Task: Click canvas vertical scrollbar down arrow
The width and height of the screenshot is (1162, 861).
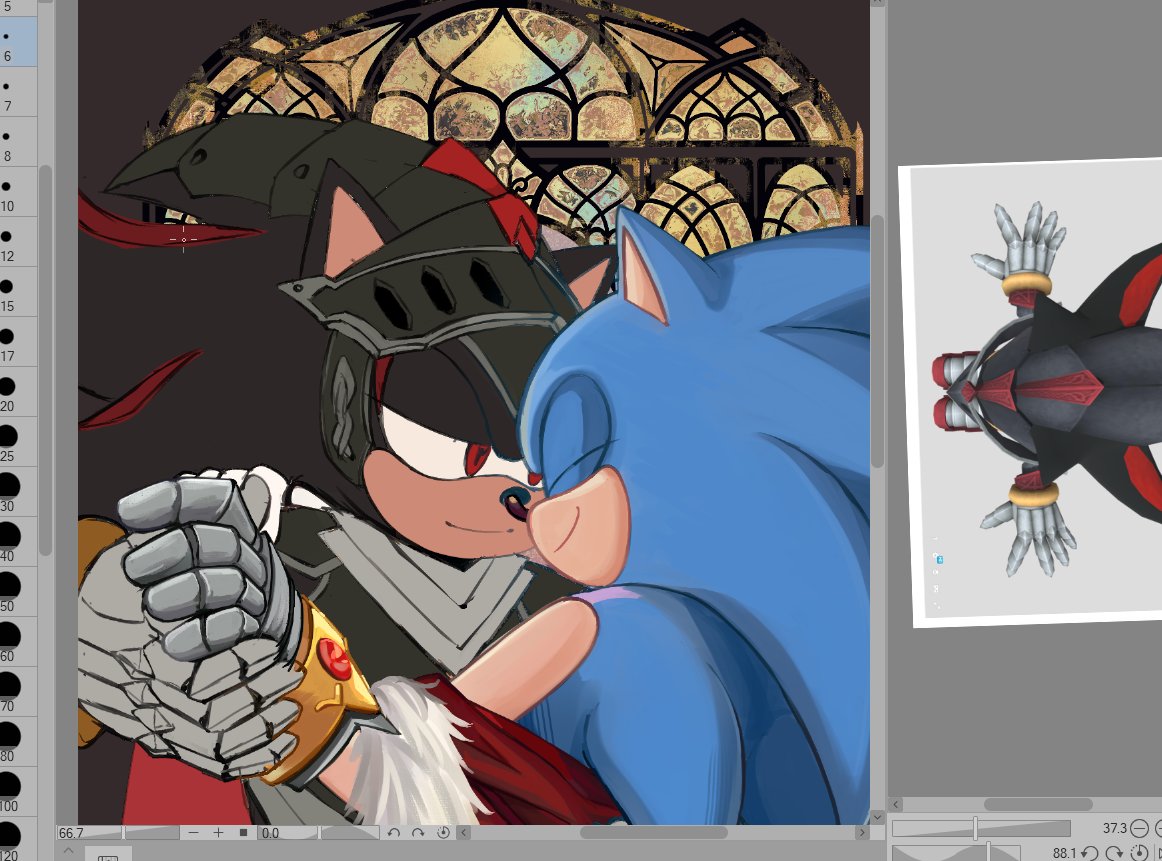Action: click(877, 817)
